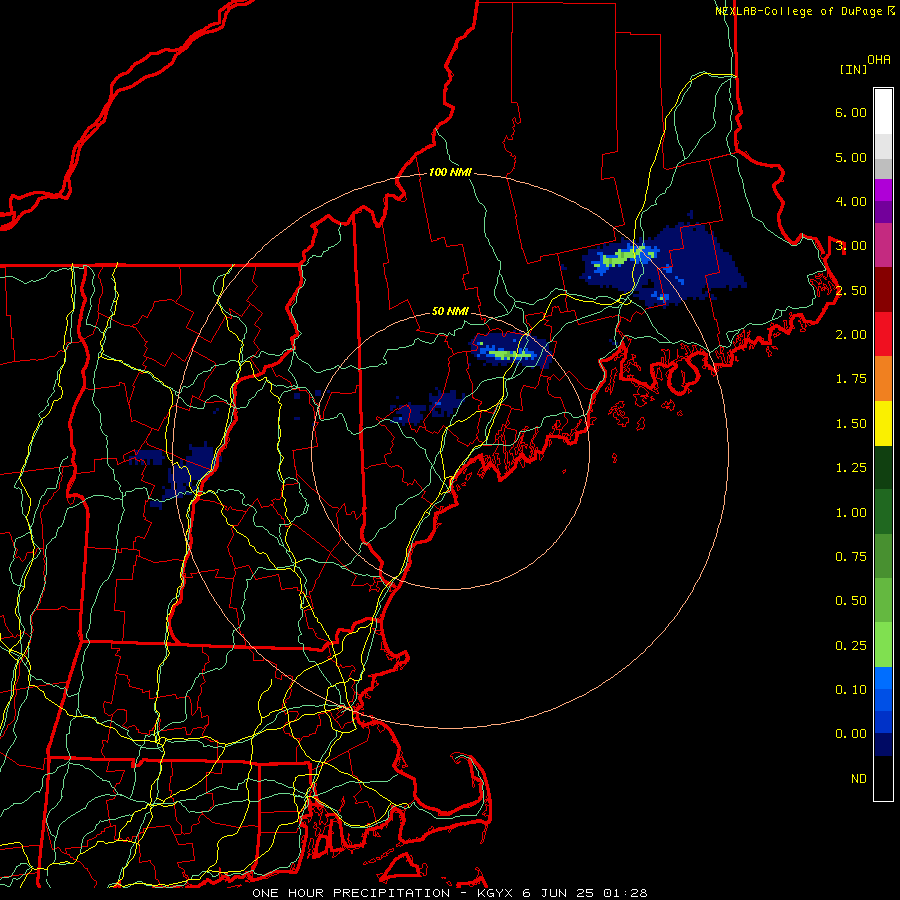The image size is (900, 900).
Task: Click the 100 NMI range ring label
Action: pos(450,172)
